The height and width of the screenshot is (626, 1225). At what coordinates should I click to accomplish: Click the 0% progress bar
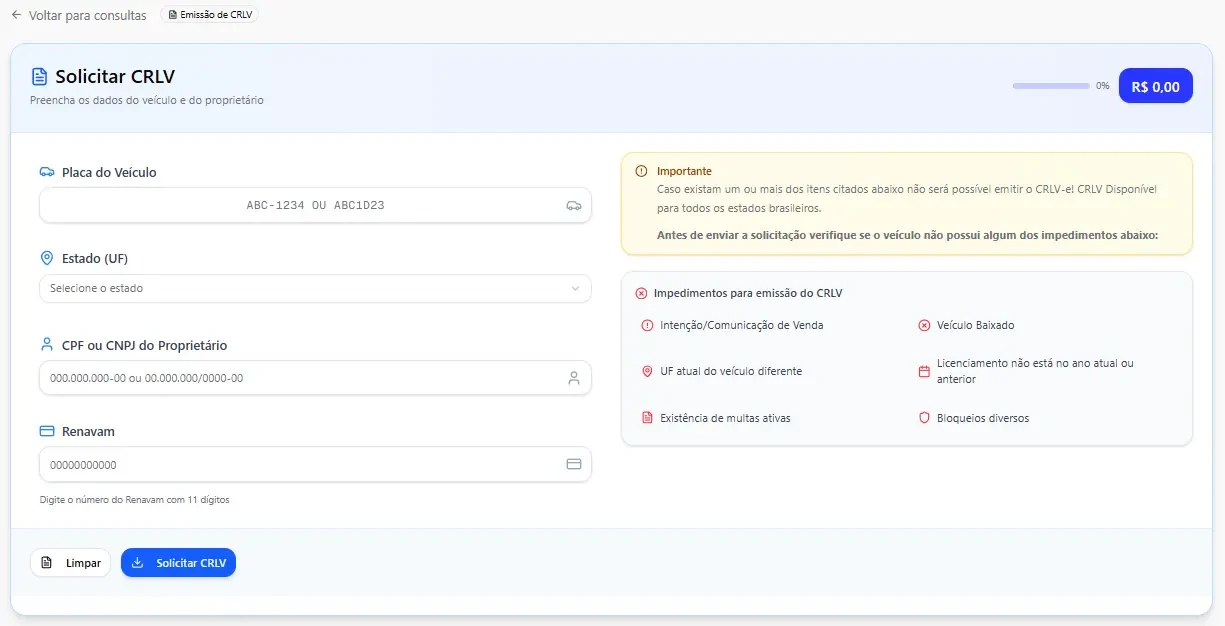click(x=1050, y=86)
